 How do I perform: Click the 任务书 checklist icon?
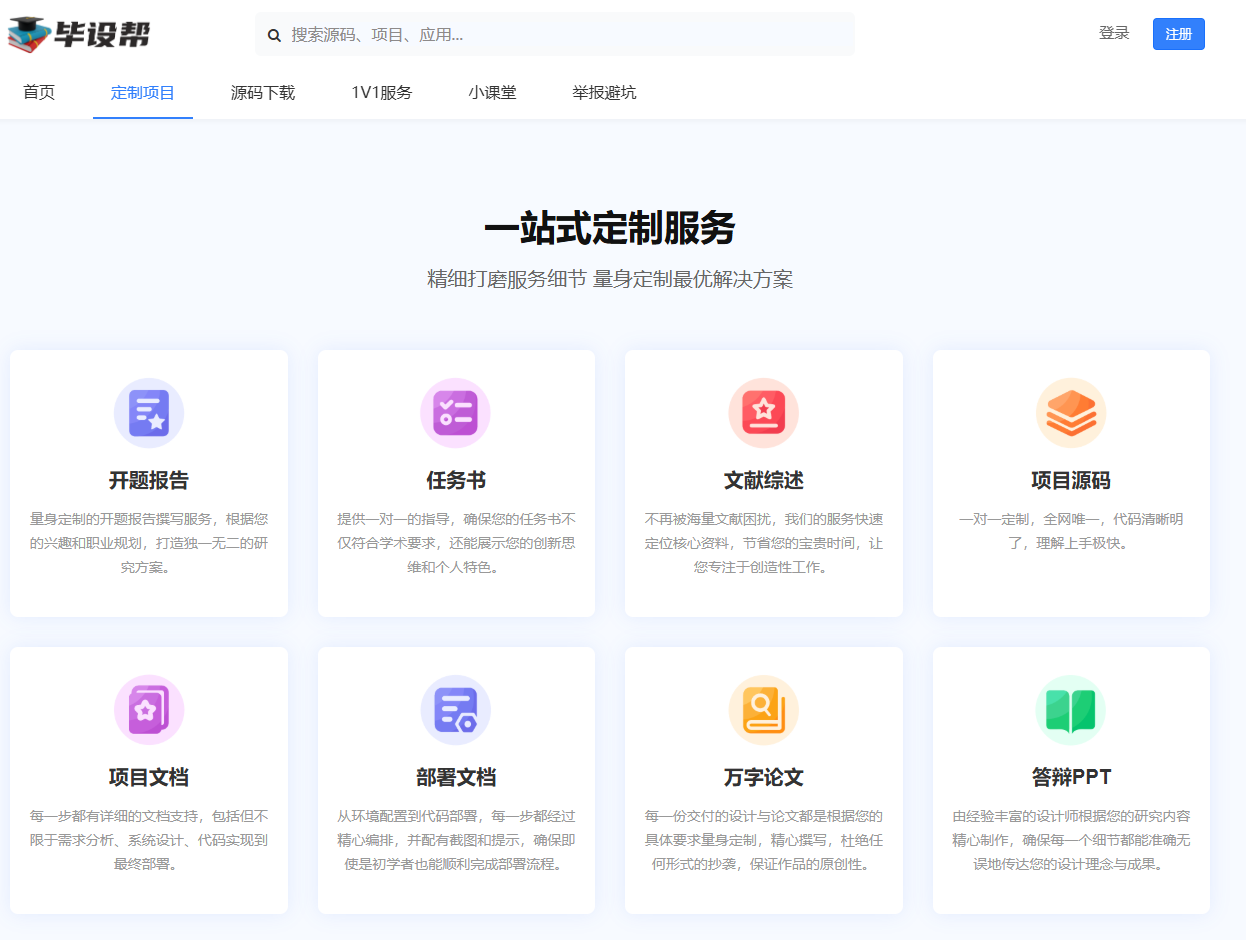tap(456, 412)
